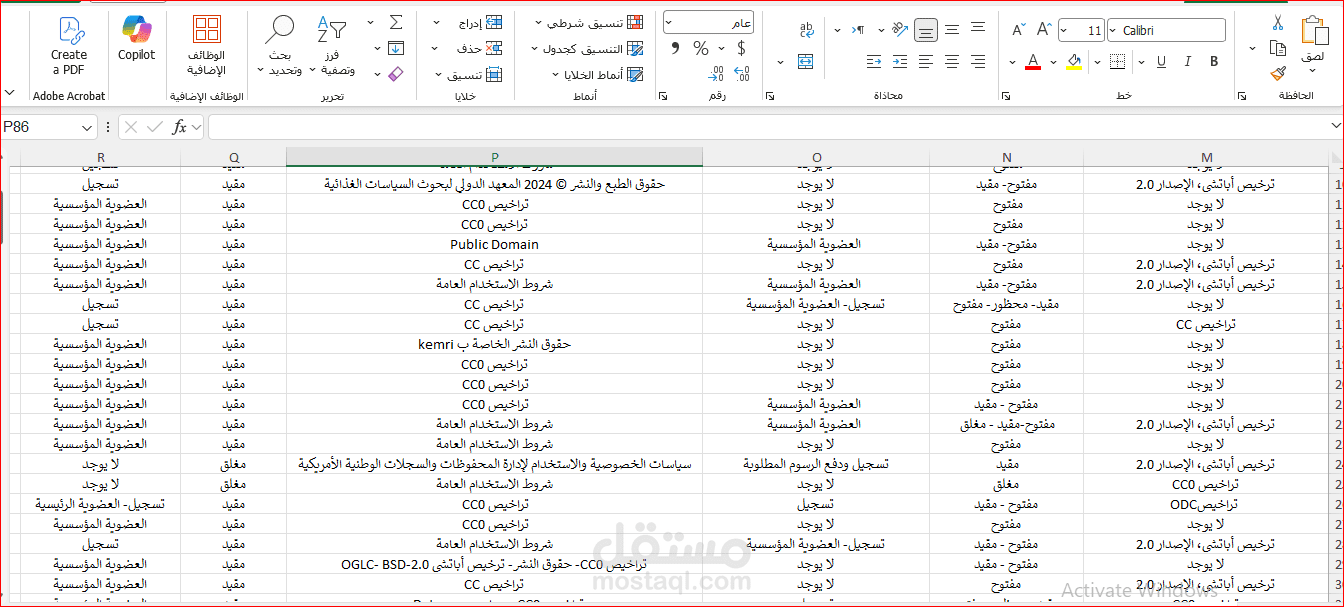Image resolution: width=1344 pixels, height=607 pixels.
Task: Toggle underline formatting
Action: [x=1161, y=61]
